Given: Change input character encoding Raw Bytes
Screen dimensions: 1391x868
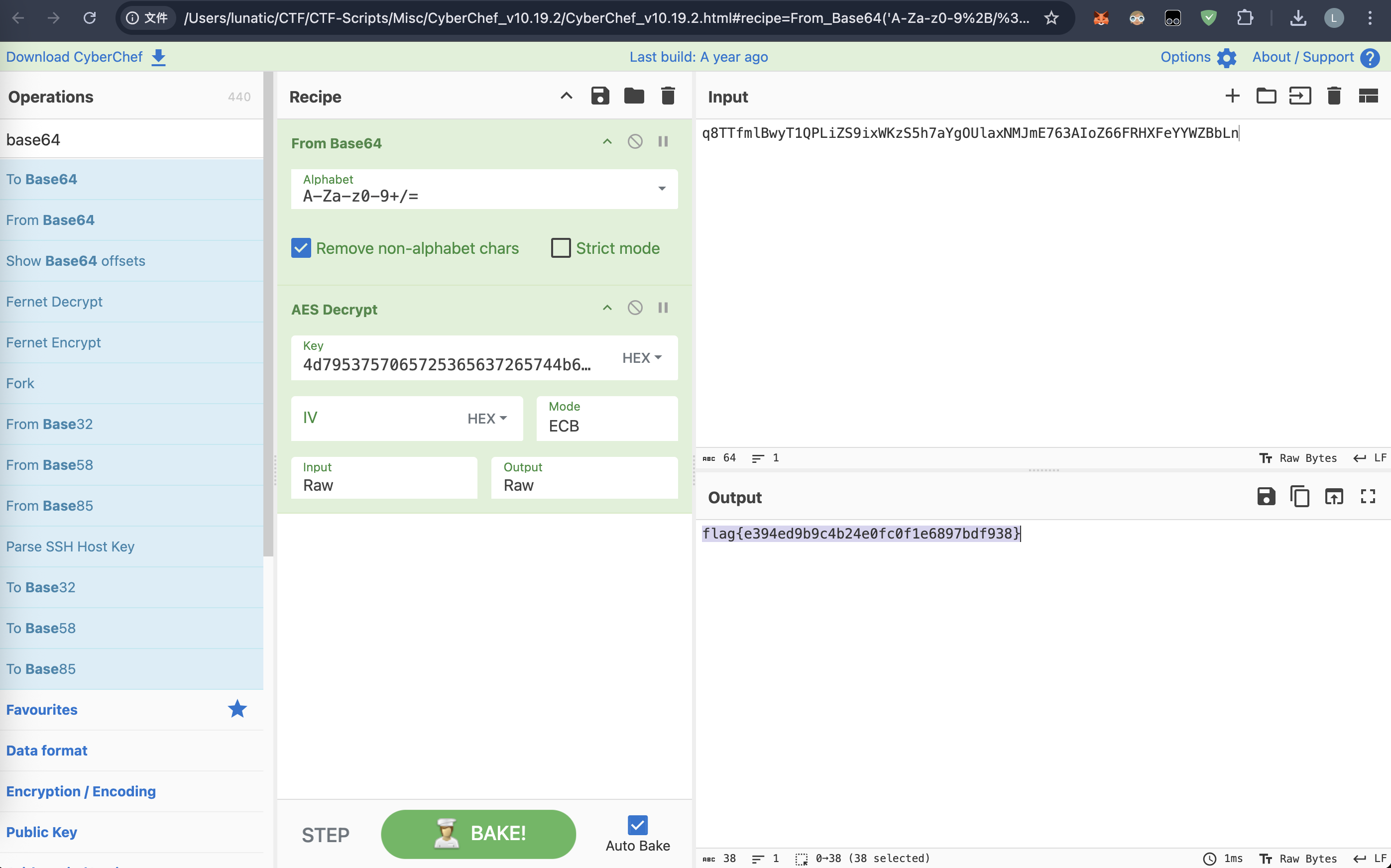Looking at the screenshot, I should pos(1298,458).
